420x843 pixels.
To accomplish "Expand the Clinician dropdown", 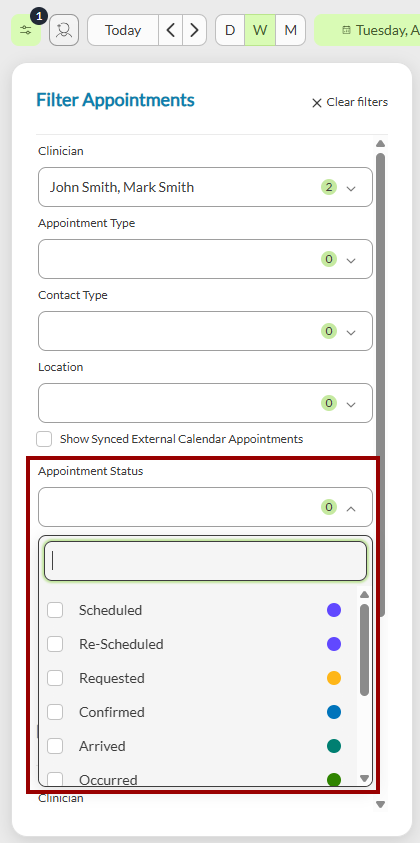I will [x=205, y=187].
